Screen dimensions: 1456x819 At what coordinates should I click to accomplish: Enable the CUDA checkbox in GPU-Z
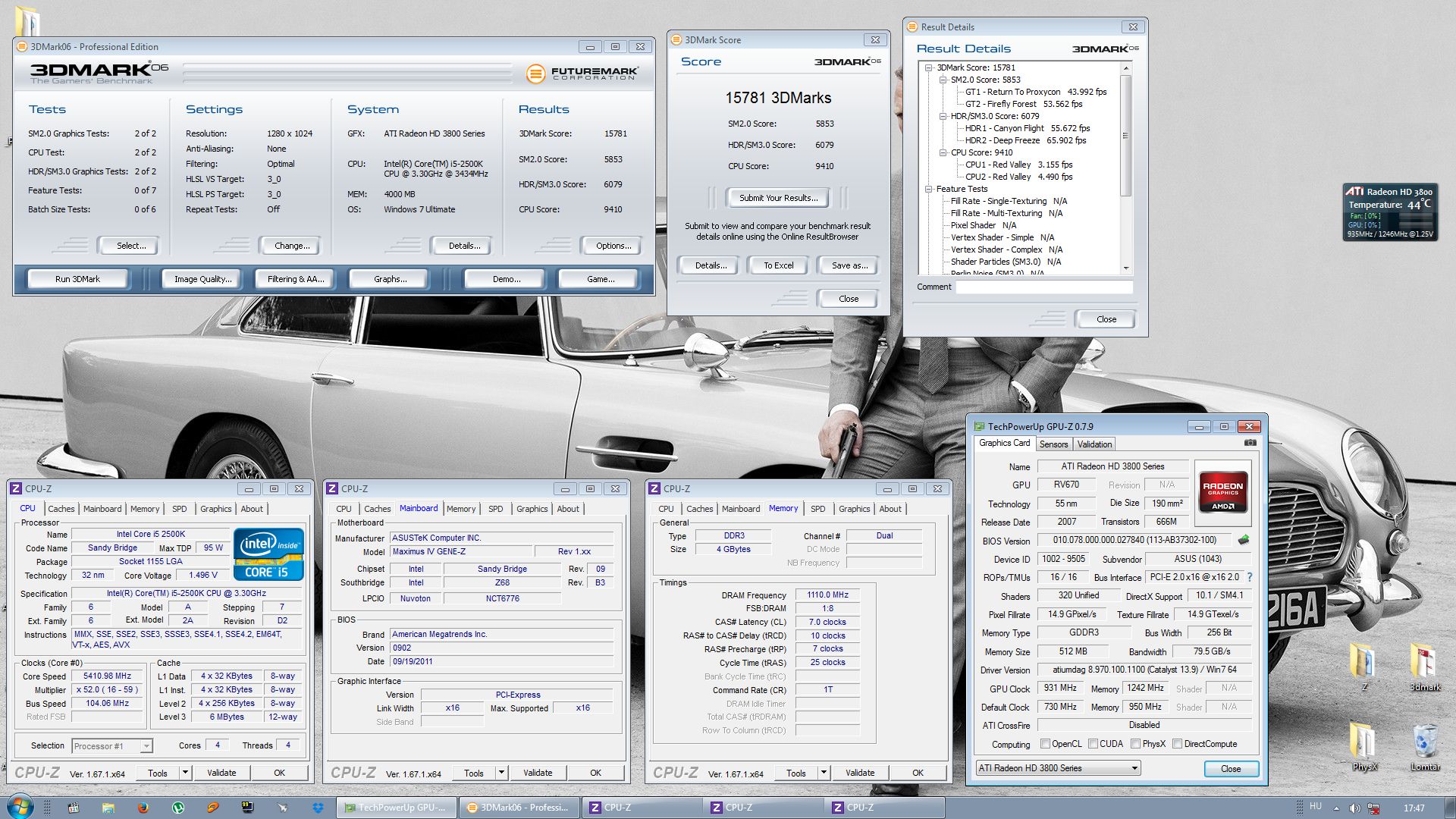pos(1093,744)
